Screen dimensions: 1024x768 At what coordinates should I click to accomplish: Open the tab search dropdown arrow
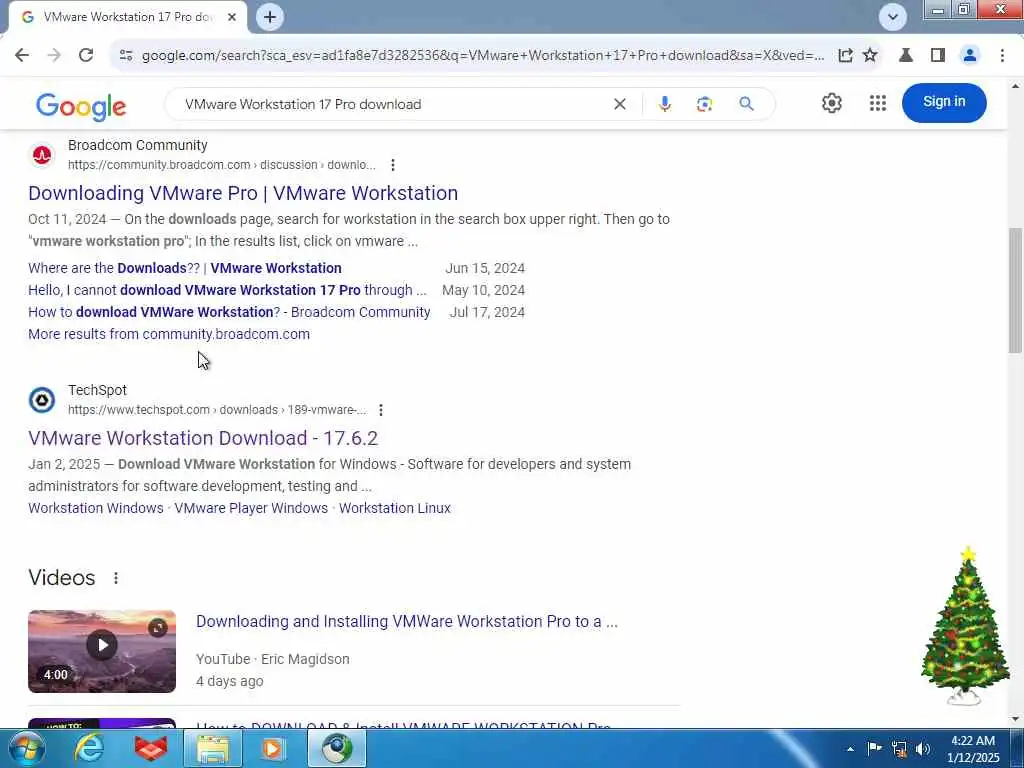click(x=892, y=17)
